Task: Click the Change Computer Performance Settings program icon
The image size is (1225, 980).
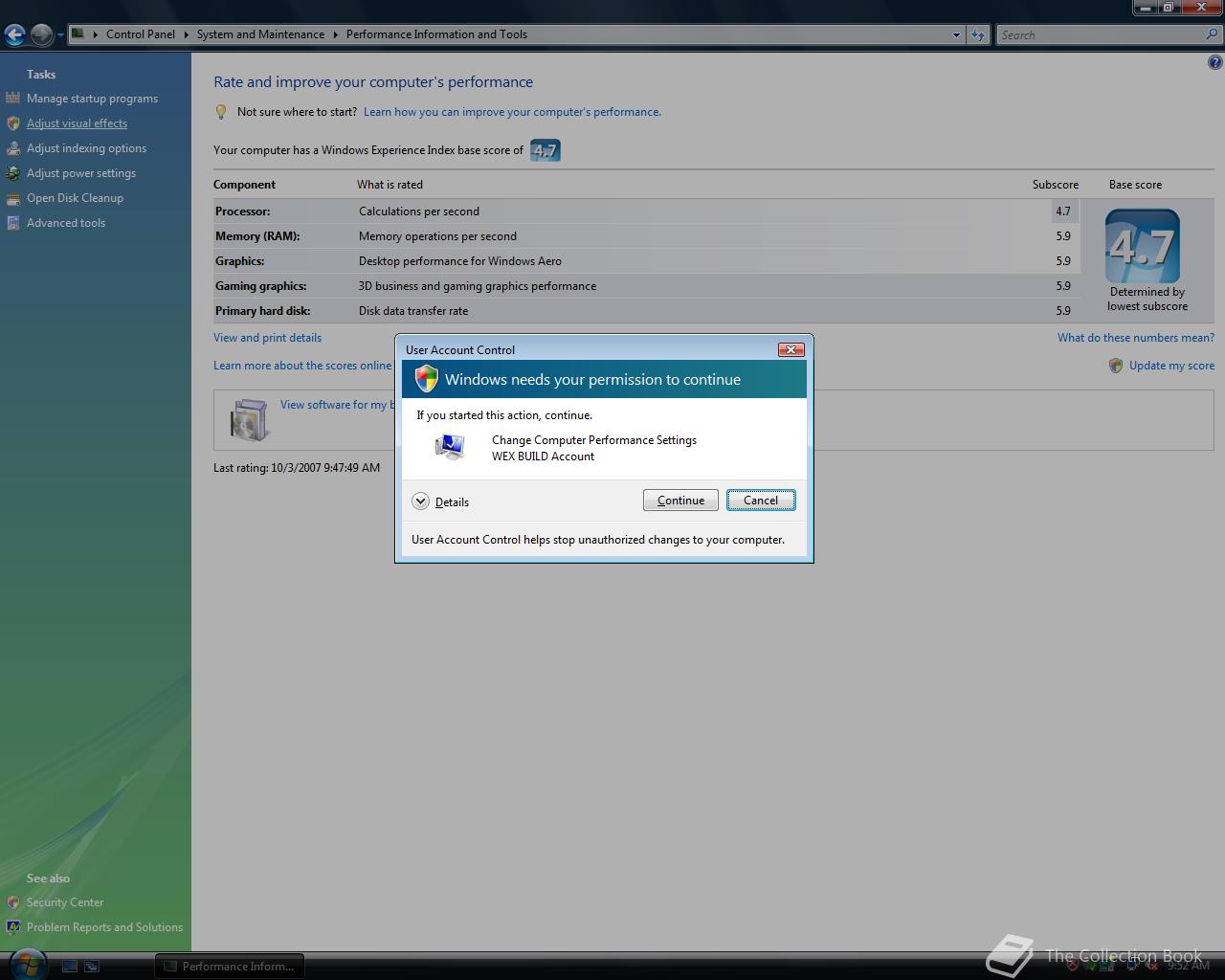Action: pos(450,447)
